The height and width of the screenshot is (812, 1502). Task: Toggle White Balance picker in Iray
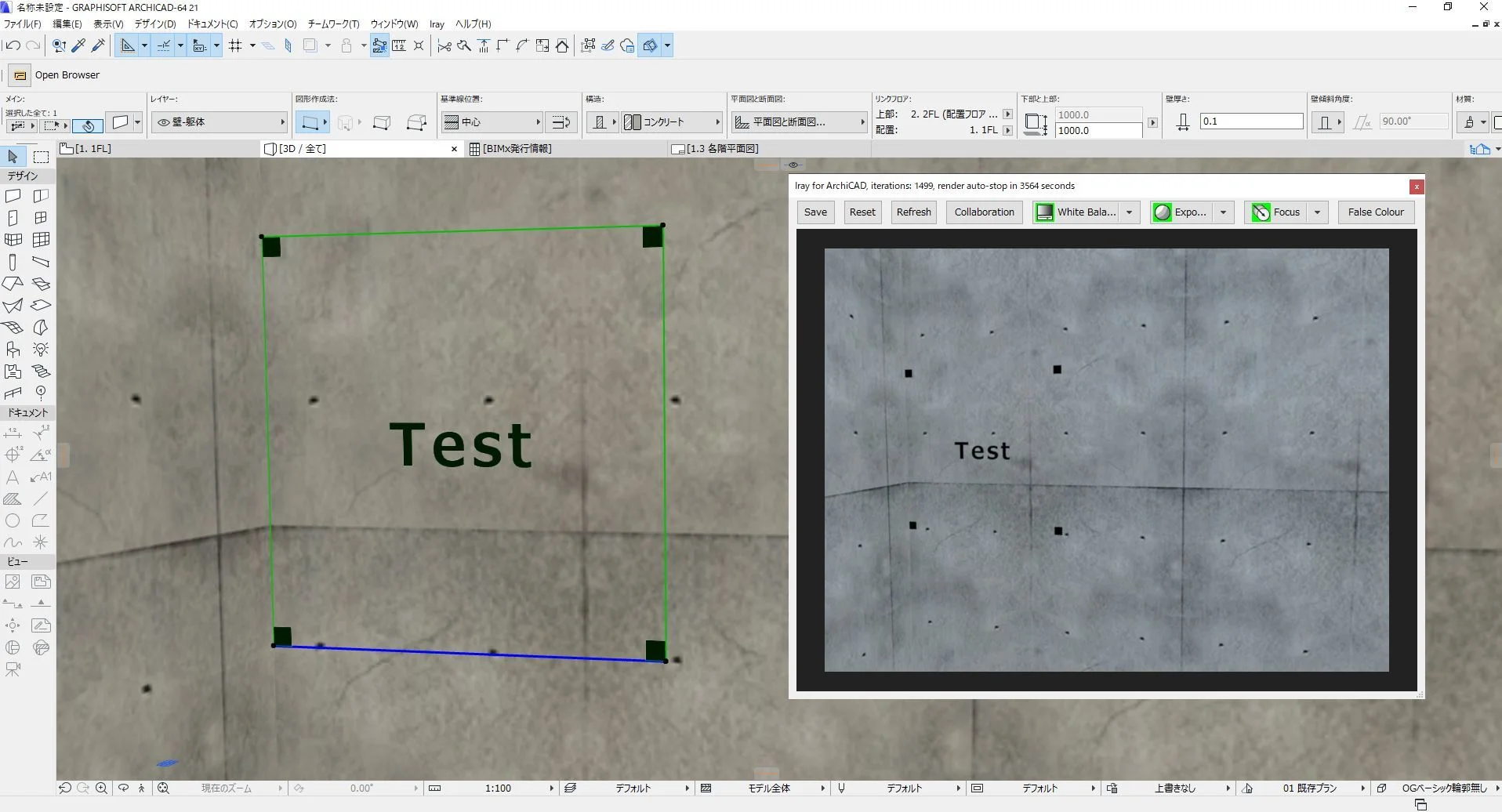pyautogui.click(x=1044, y=212)
